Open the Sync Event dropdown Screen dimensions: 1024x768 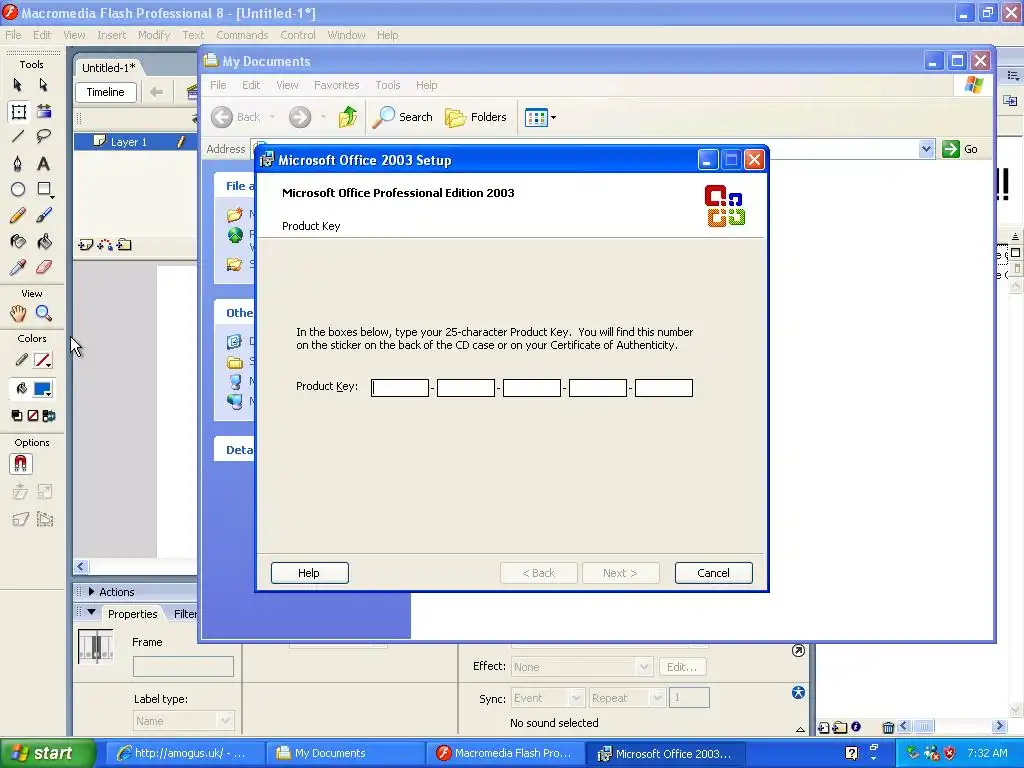coord(547,698)
